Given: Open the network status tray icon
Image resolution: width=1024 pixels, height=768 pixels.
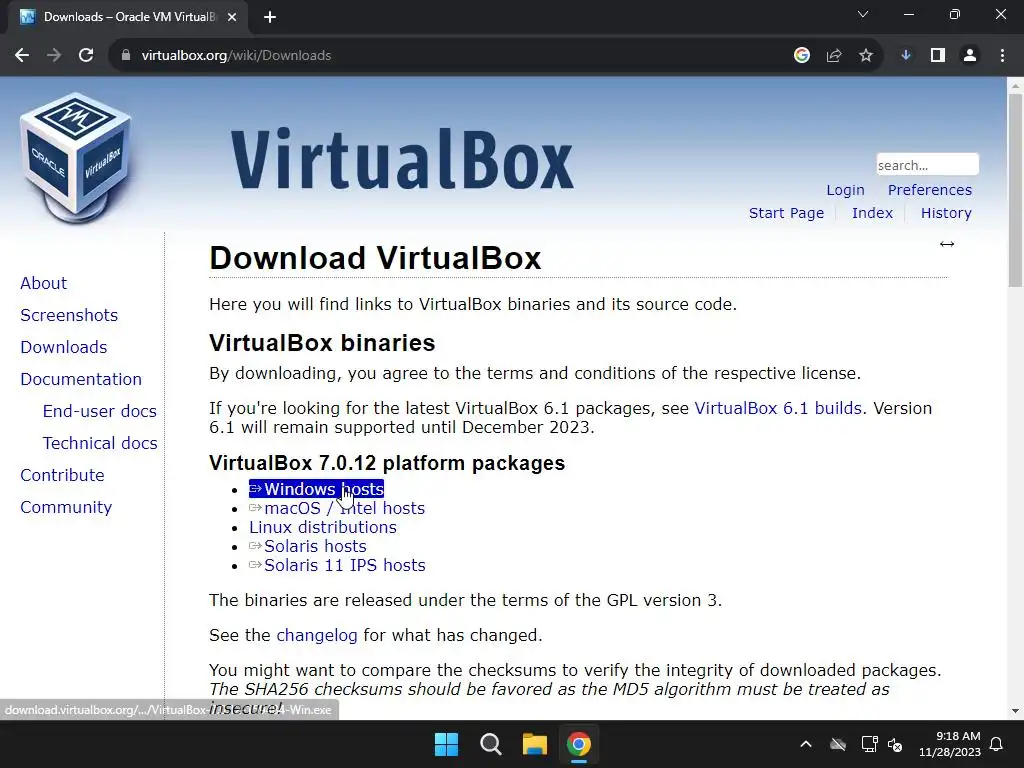Looking at the screenshot, I should [x=869, y=744].
